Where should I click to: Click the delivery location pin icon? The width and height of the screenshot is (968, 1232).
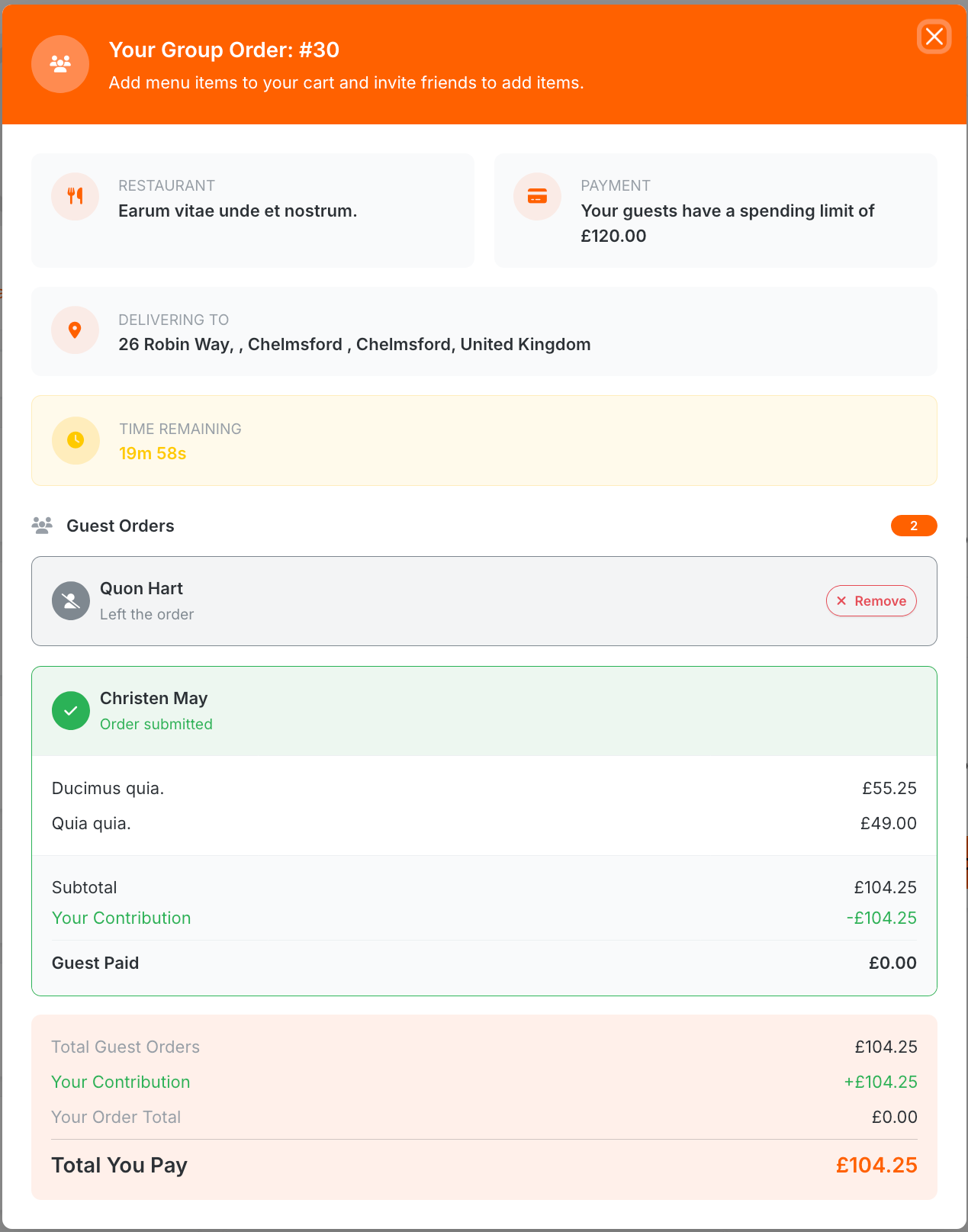[x=75, y=330]
